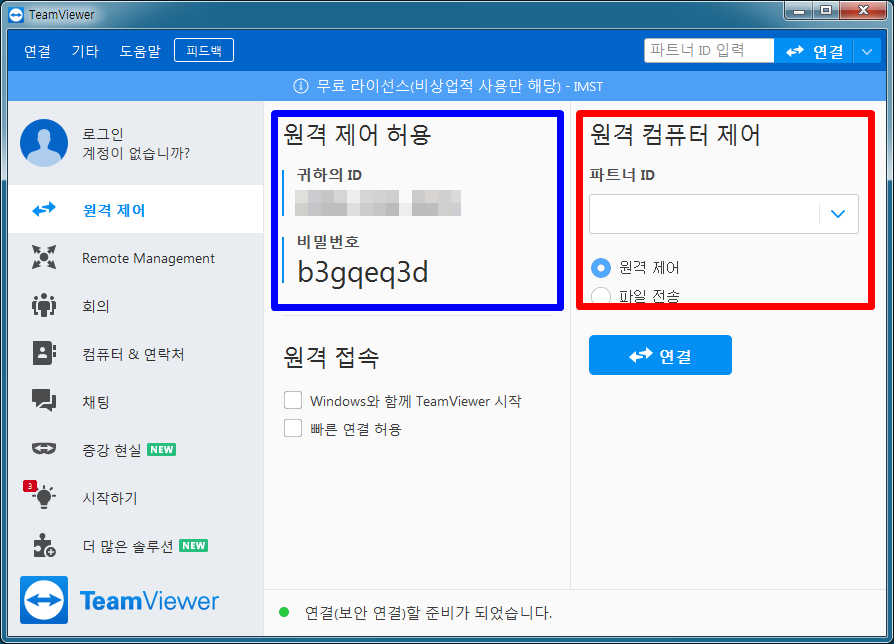Click the green connection status dot
Screen dimensions: 894x644
tap(284, 613)
